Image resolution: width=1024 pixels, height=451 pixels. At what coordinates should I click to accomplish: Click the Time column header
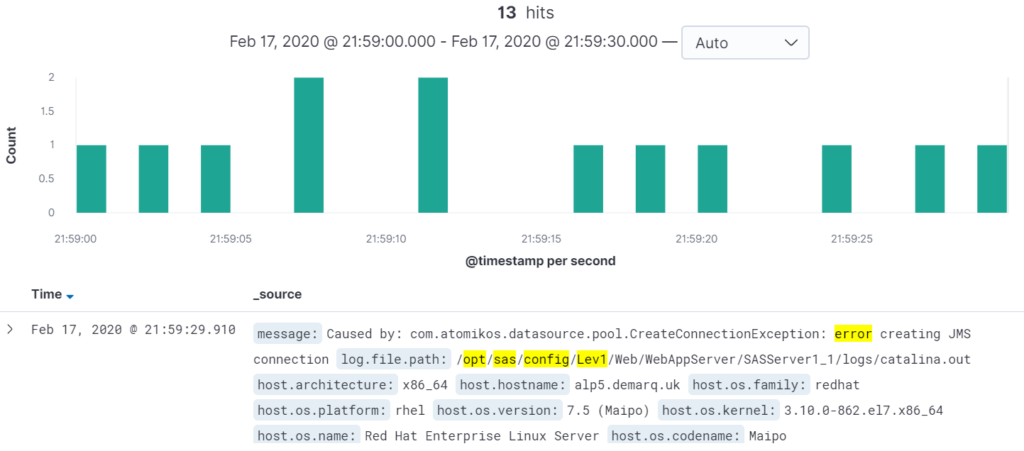[x=46, y=294]
